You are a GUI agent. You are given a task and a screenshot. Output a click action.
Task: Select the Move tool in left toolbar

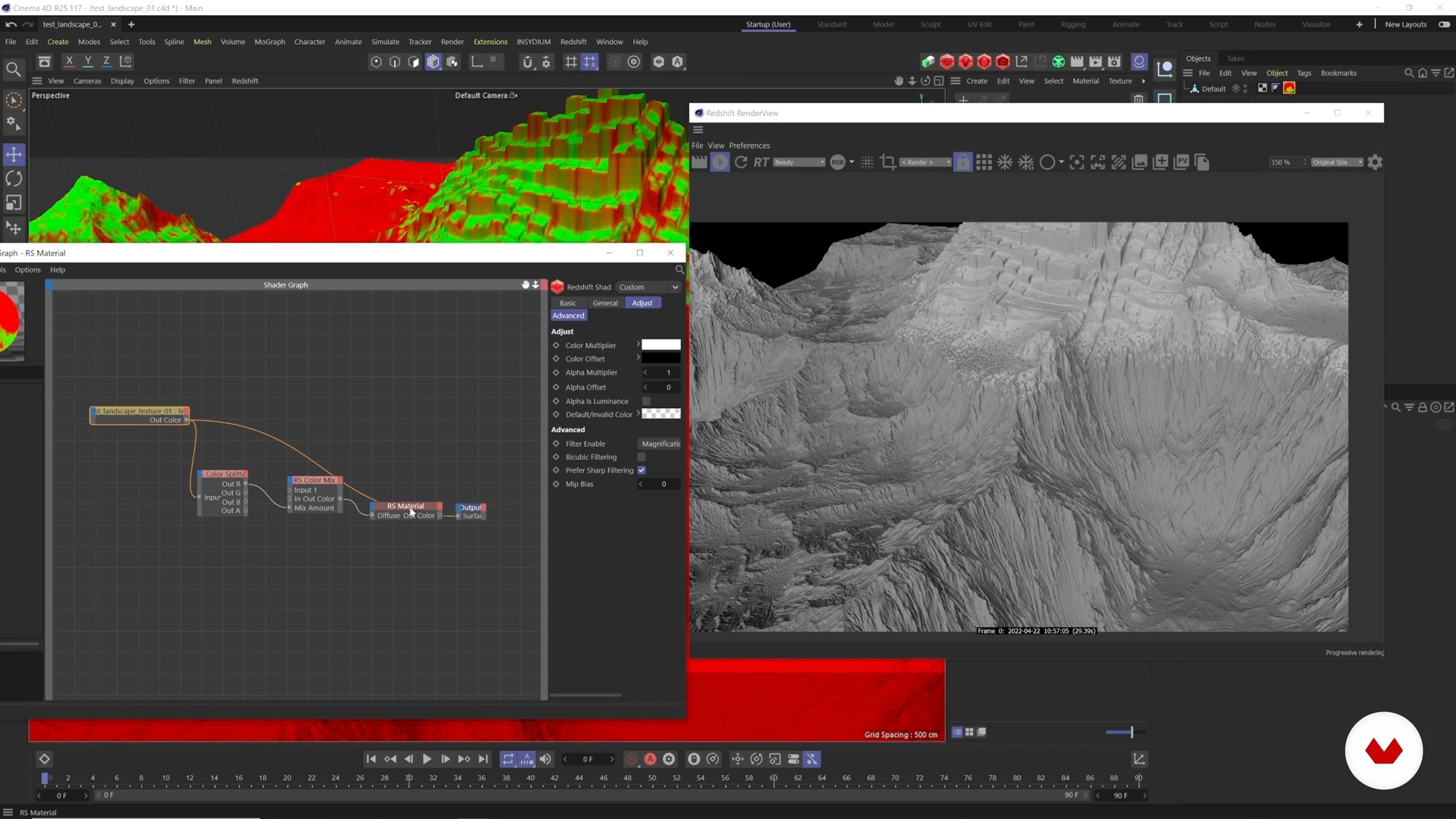pyautogui.click(x=14, y=155)
